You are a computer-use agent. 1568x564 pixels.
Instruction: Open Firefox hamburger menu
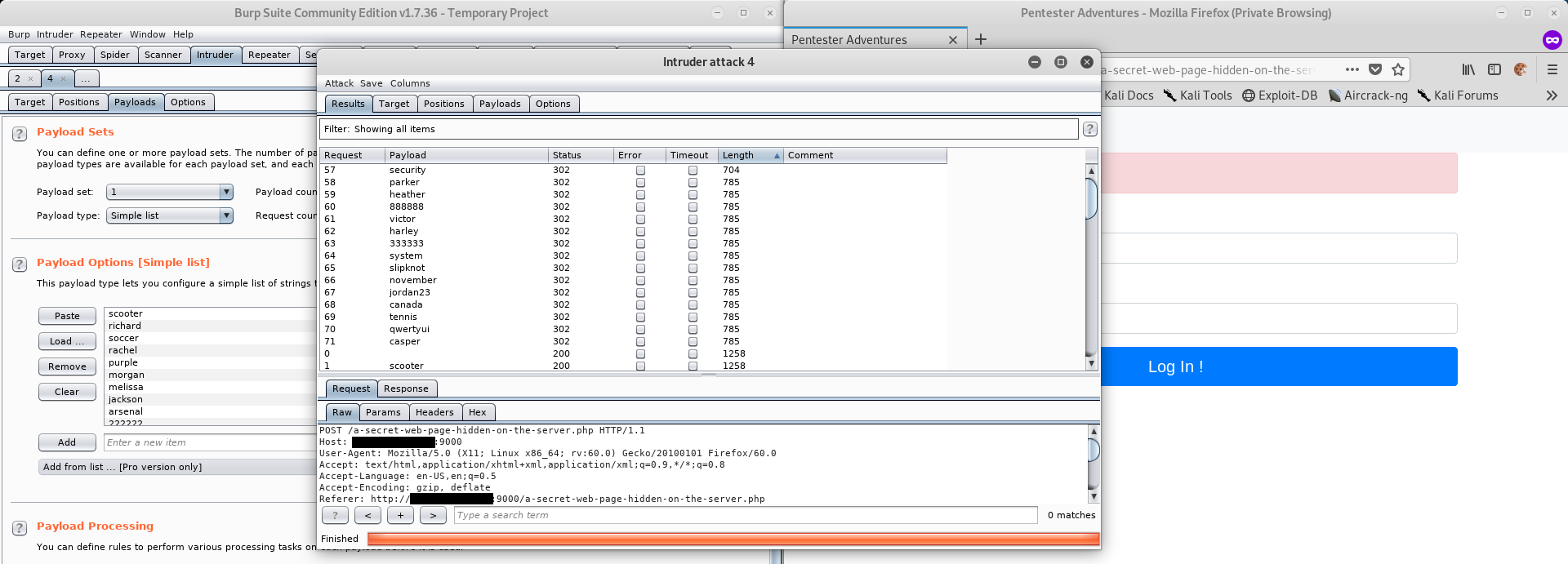point(1552,69)
